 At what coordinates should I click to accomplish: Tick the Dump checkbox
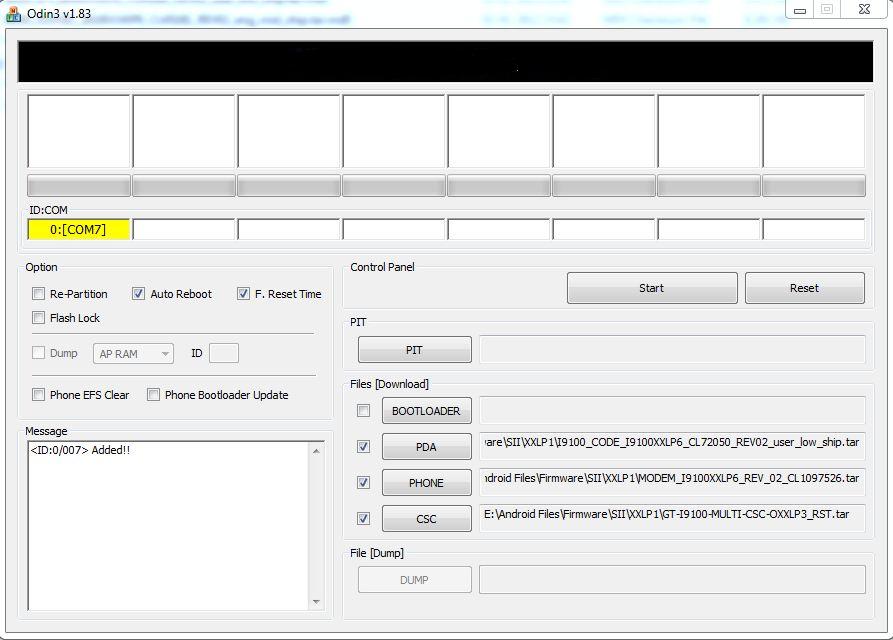(38, 353)
